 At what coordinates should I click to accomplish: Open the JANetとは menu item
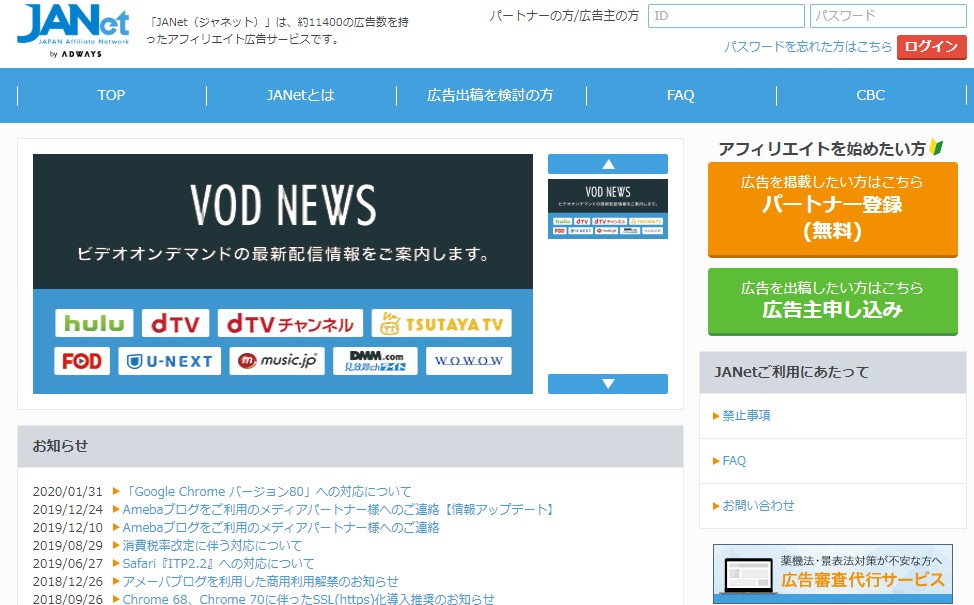301,95
